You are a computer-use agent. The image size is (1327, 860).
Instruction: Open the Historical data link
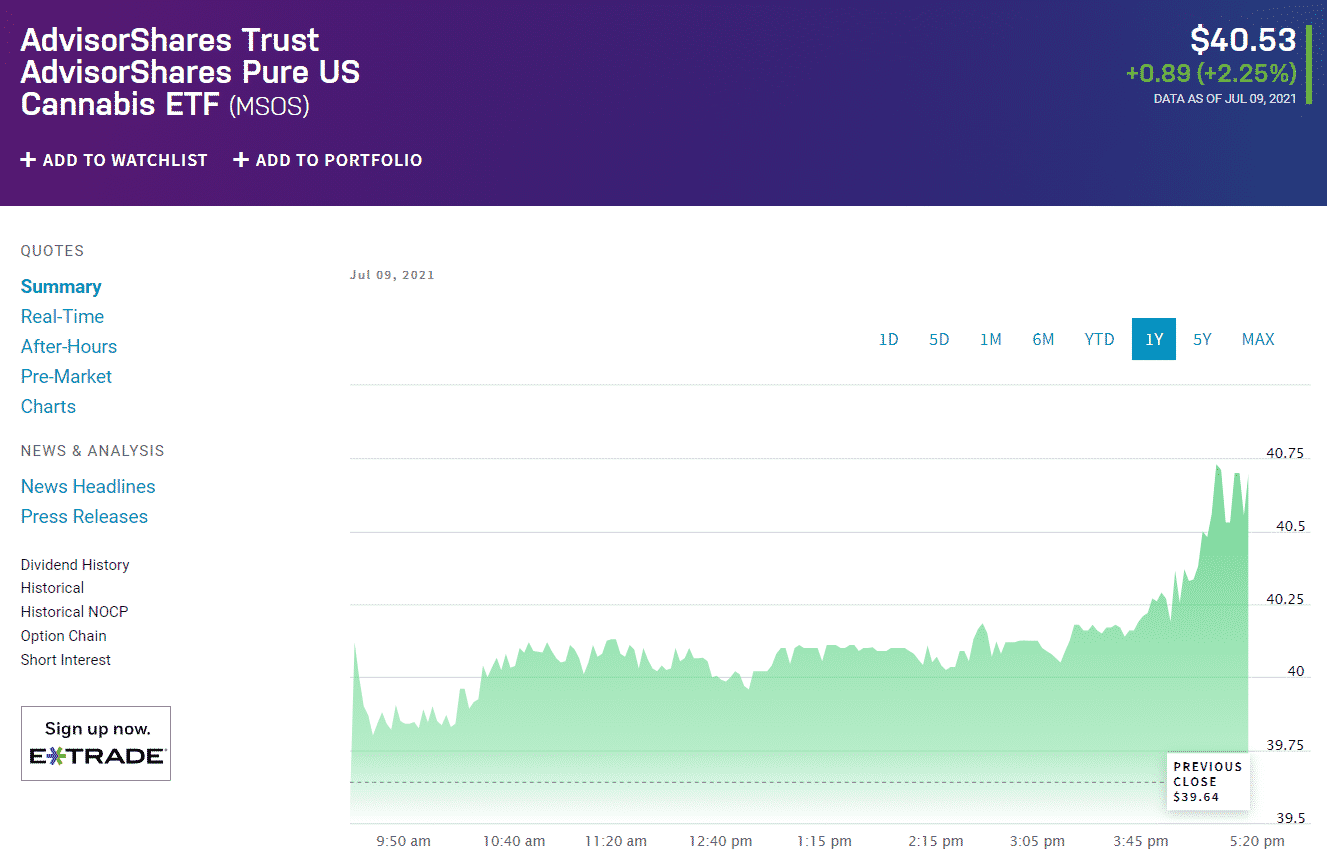click(x=52, y=588)
